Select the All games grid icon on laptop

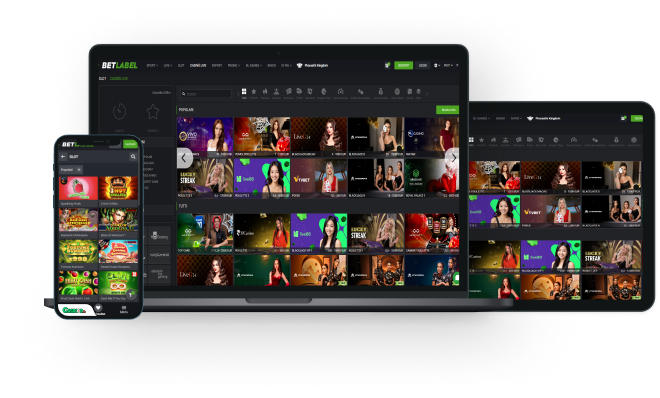point(244,91)
